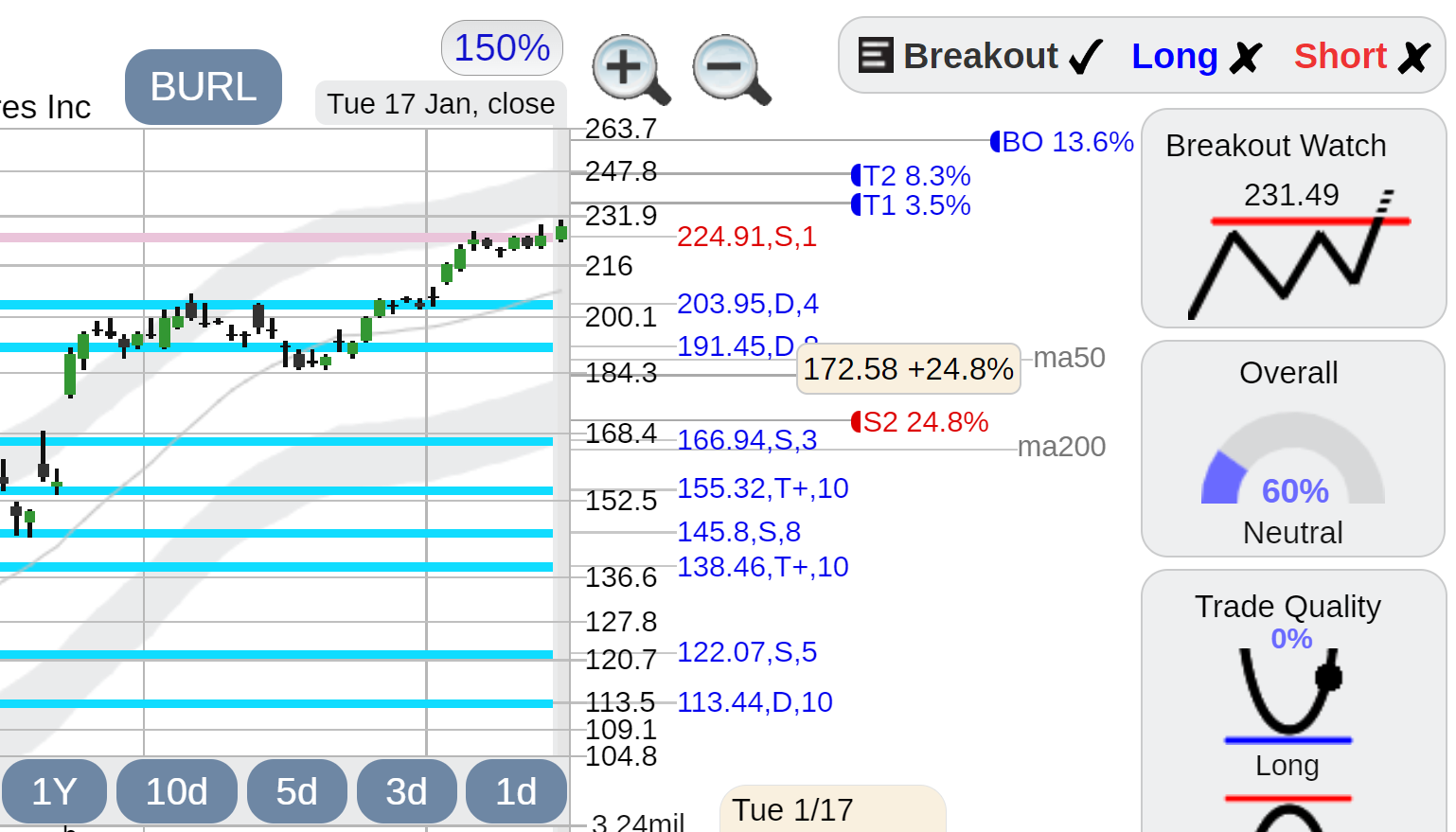Click the zoom in magnifier icon
This screenshot has width=1456, height=832.
pyautogui.click(x=631, y=70)
